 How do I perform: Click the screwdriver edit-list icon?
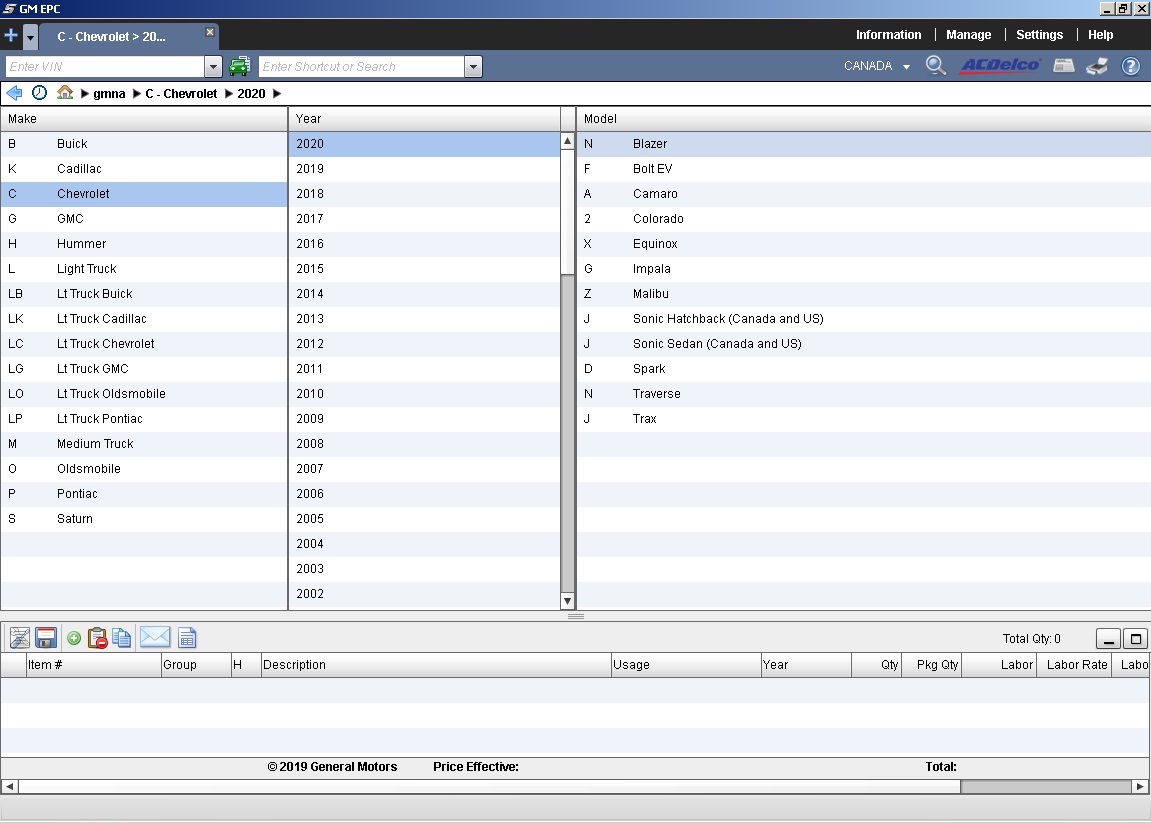click(20, 638)
